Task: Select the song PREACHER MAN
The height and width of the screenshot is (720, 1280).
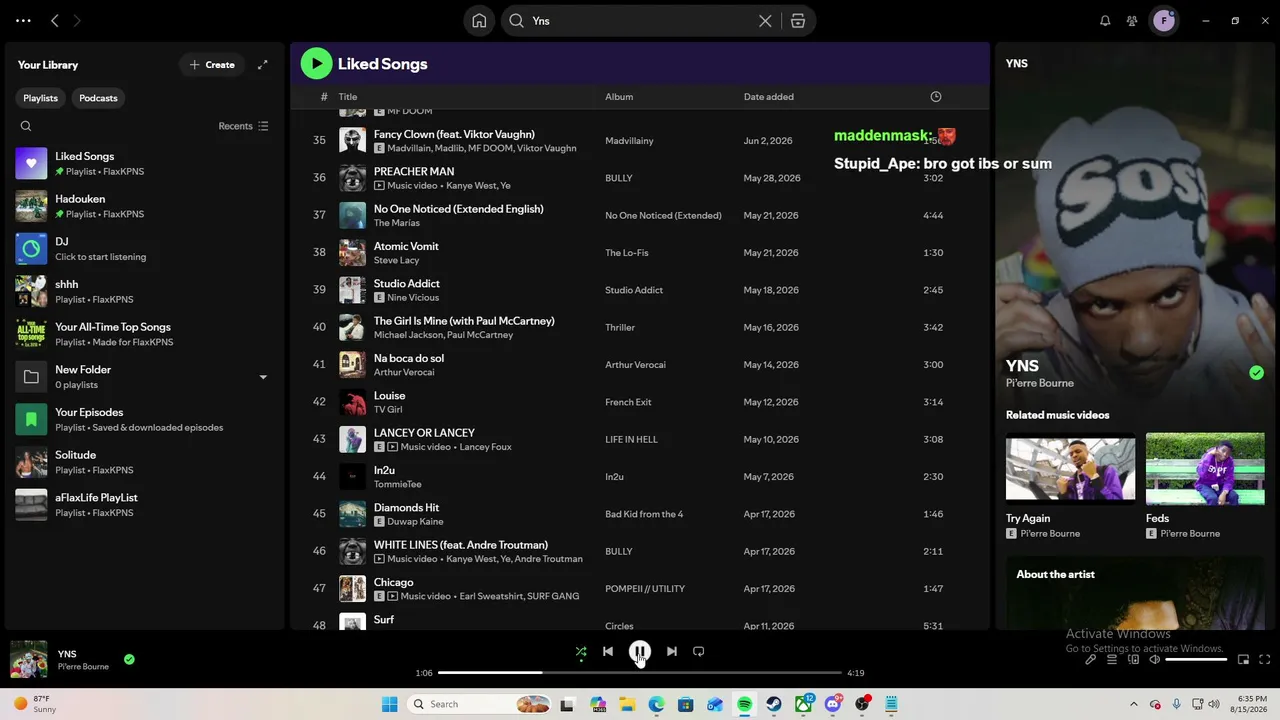Action: tap(414, 171)
